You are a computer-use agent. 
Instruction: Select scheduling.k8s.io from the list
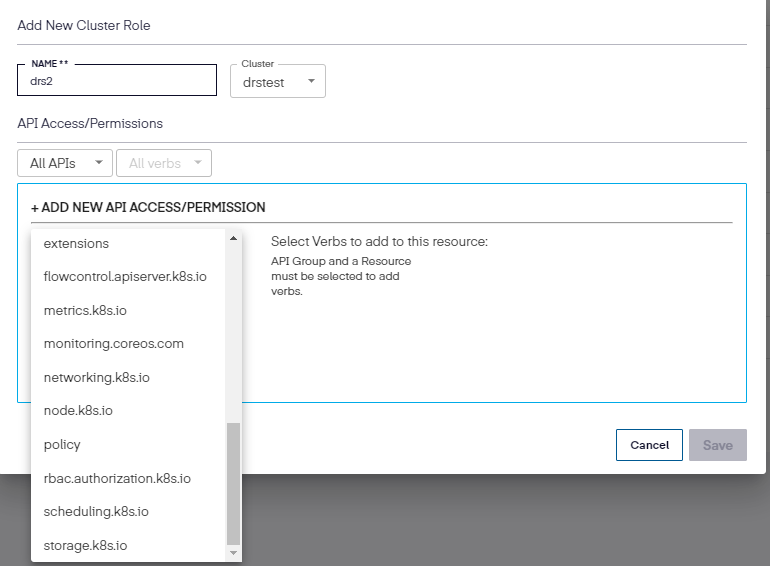(x=96, y=511)
